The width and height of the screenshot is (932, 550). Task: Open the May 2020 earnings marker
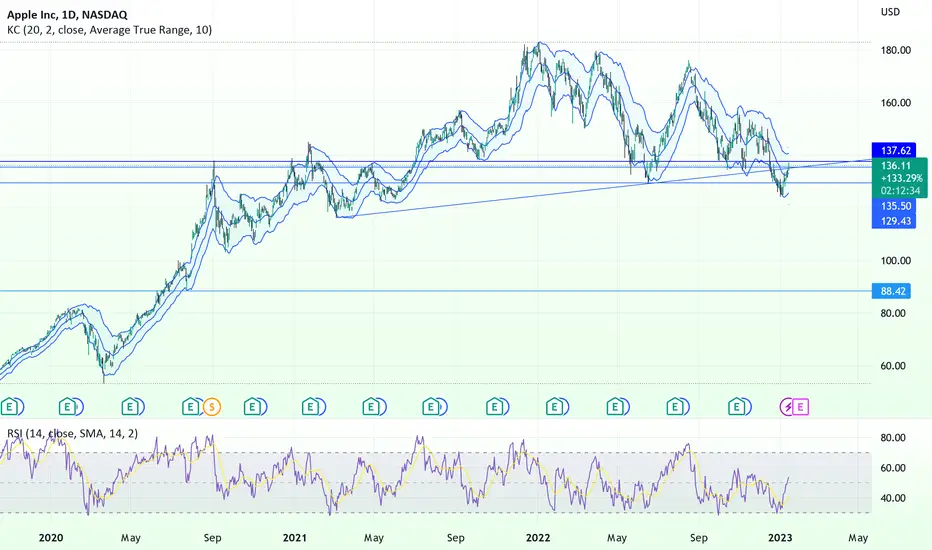tap(130, 407)
